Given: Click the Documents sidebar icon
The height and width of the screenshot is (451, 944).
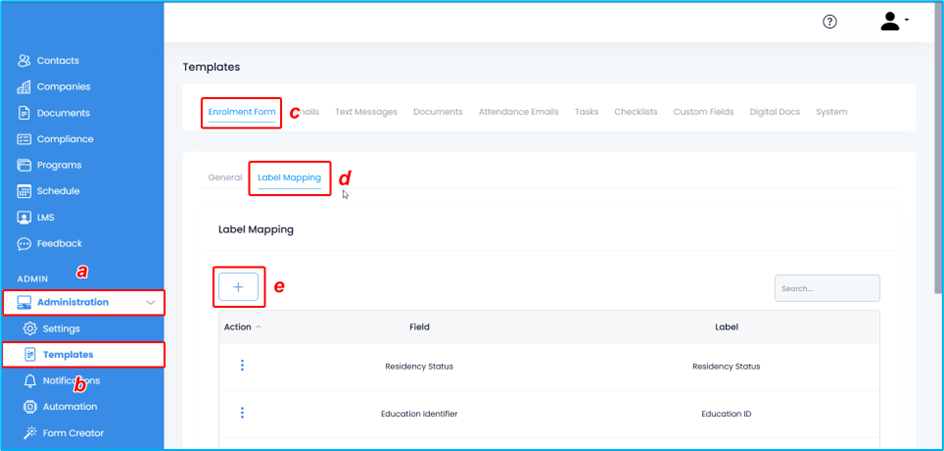Looking at the screenshot, I should pyautogui.click(x=24, y=113).
